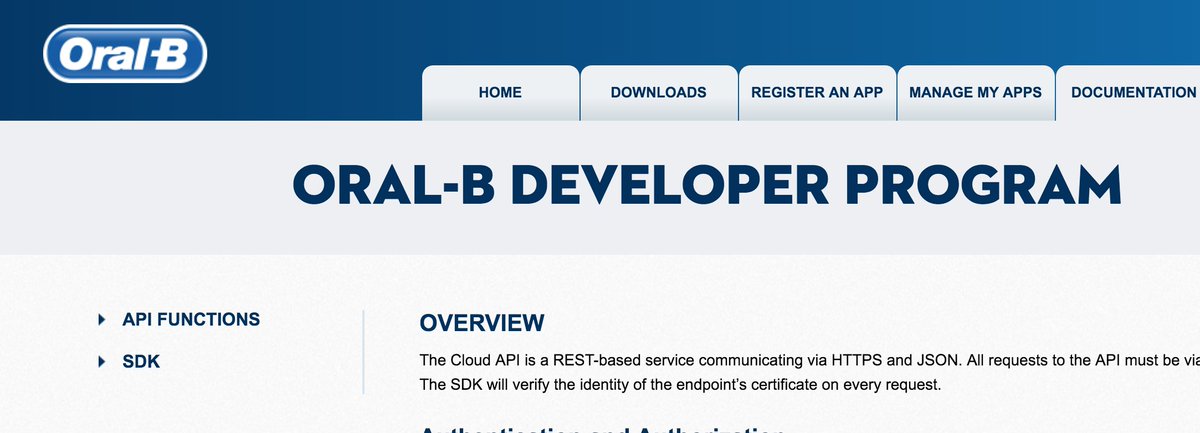Go to REGISTER AN APP tab
The image size is (1200, 433).
(817, 93)
